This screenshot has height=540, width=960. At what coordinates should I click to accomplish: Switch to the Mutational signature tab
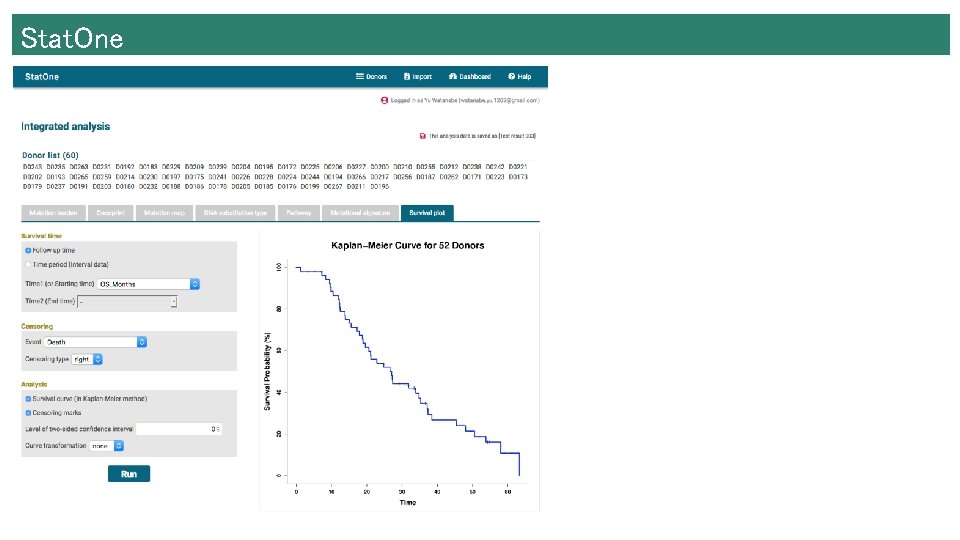coord(360,213)
